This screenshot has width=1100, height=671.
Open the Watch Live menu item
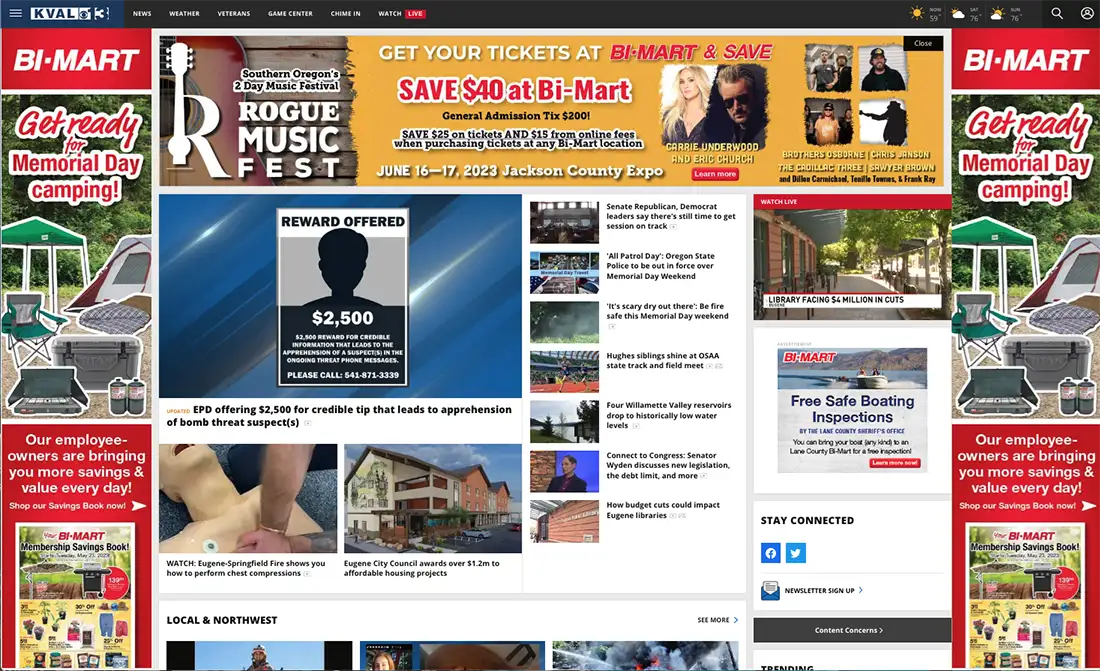pyautogui.click(x=401, y=13)
